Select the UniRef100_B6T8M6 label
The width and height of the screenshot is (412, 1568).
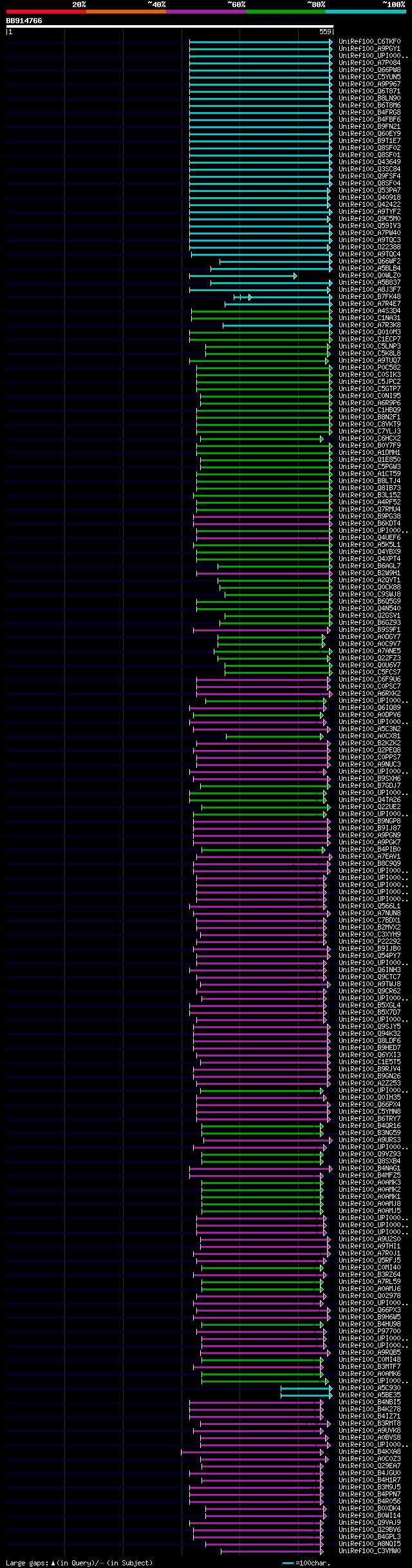[370, 106]
